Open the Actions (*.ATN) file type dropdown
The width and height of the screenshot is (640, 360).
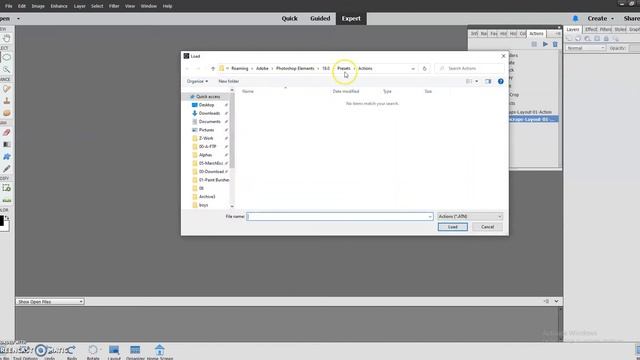[x=470, y=216]
